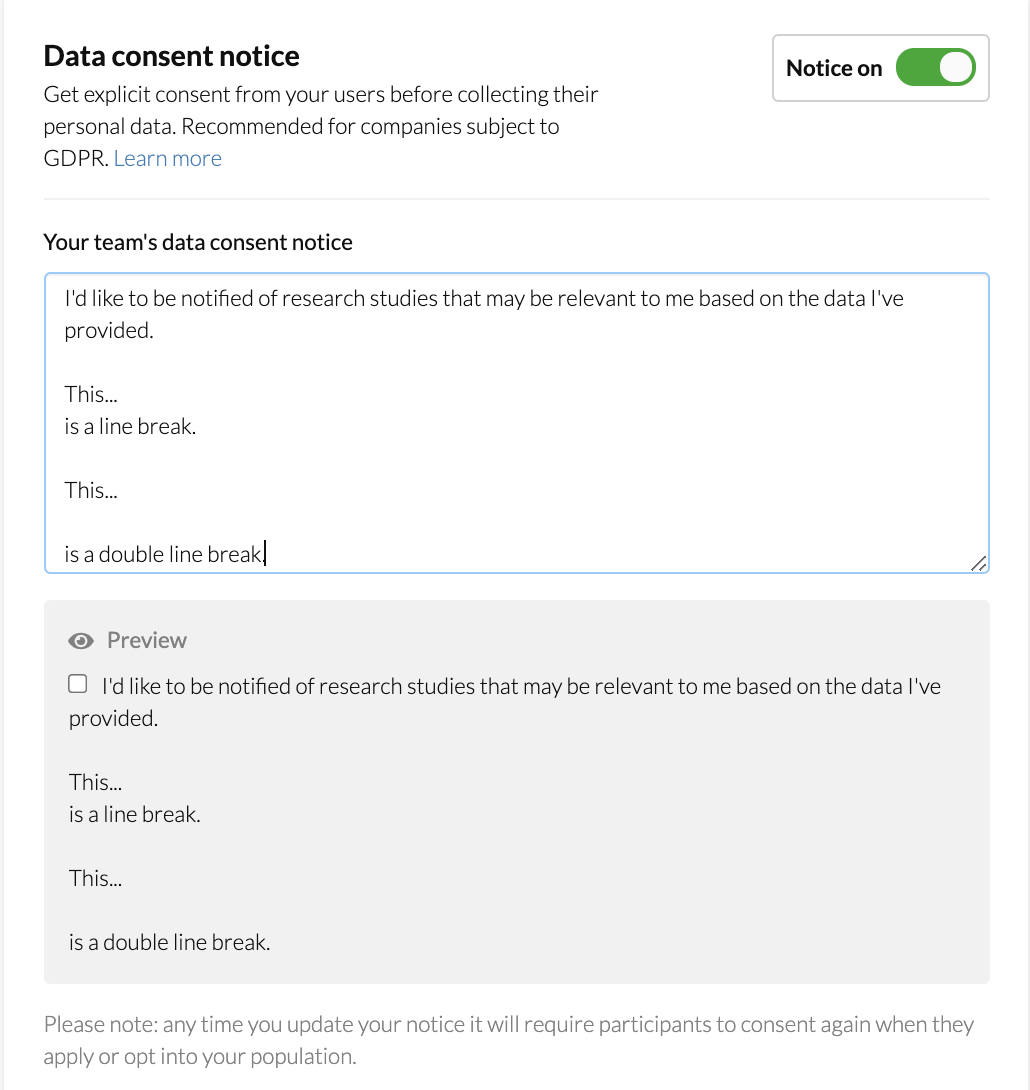1030x1090 pixels.
Task: Click the Preview heading label
Action: point(147,640)
